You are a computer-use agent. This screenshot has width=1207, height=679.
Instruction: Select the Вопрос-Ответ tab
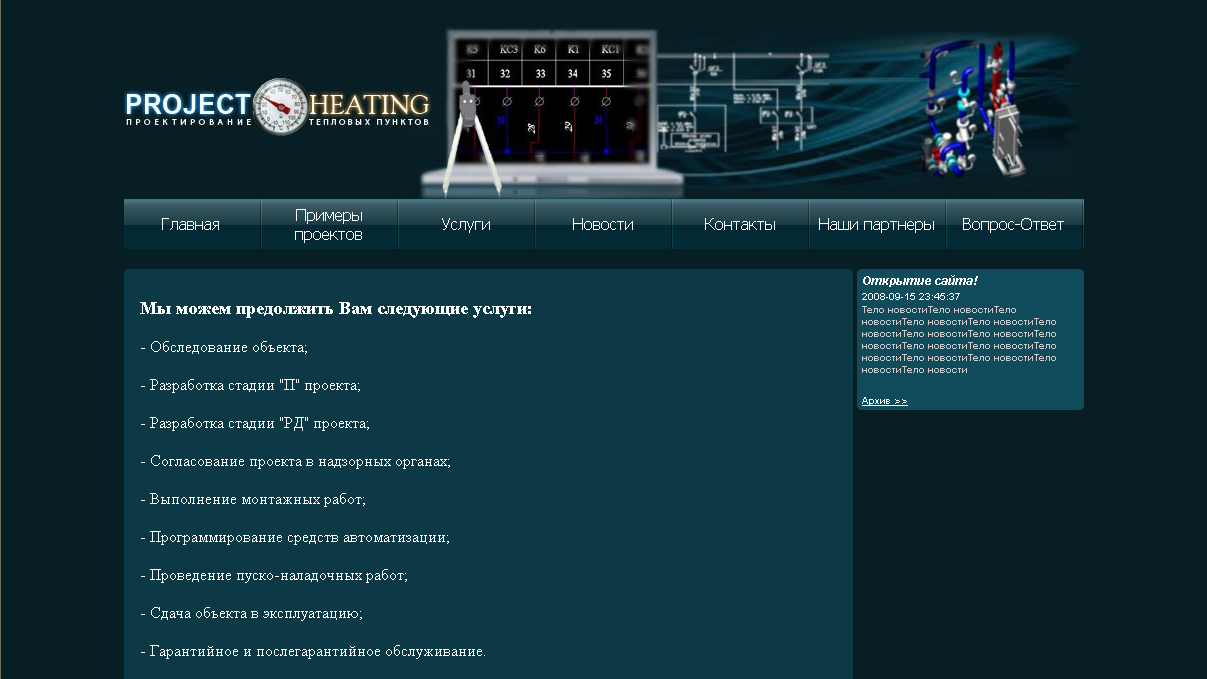1012,225
